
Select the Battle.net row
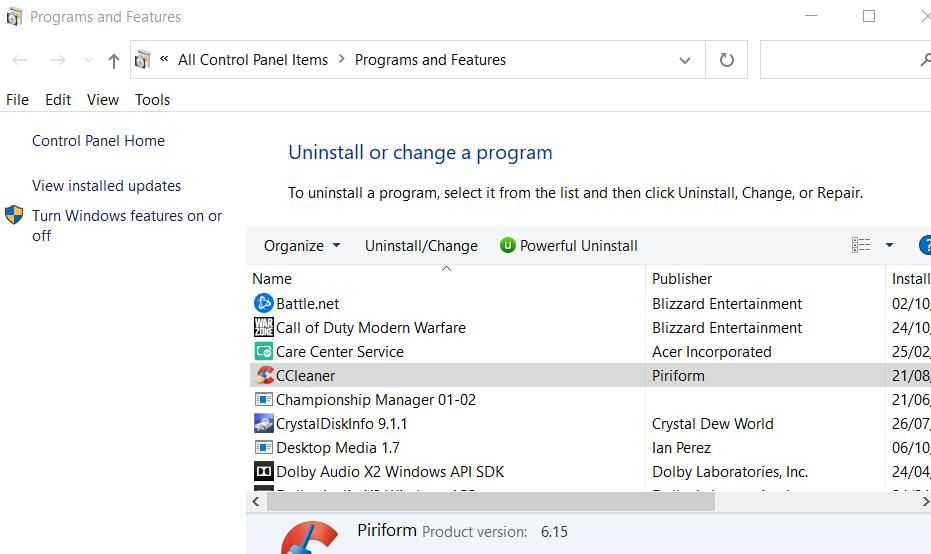pos(588,303)
